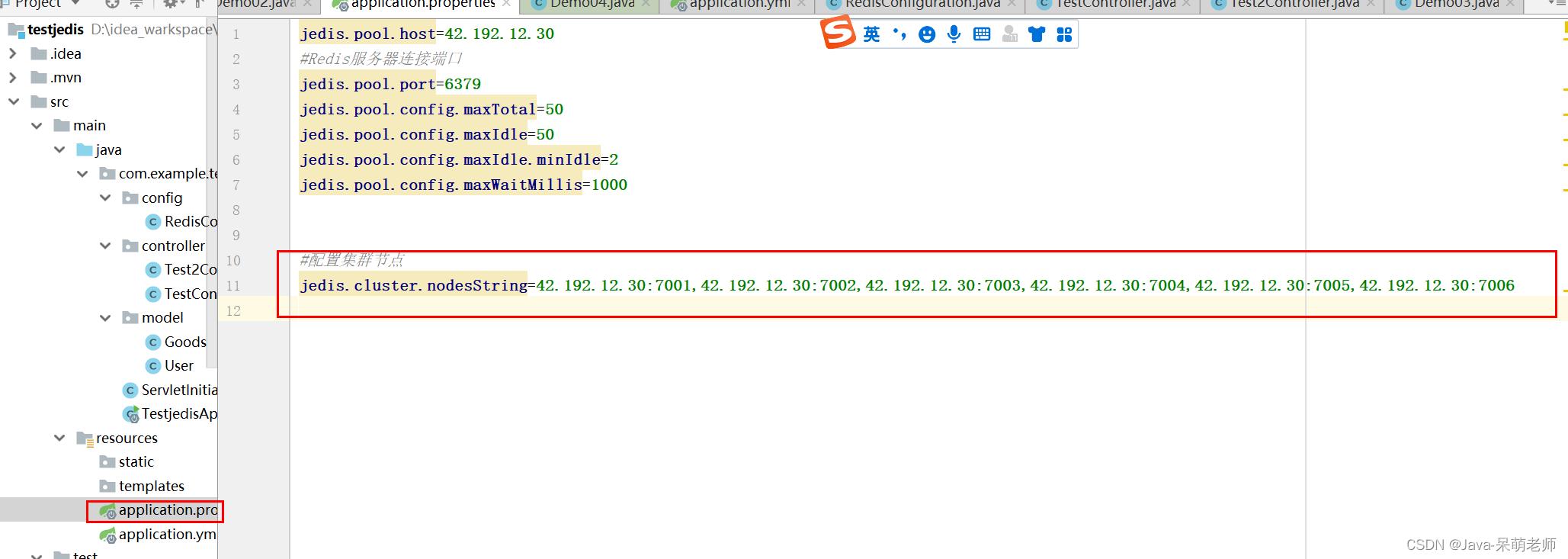Toggle Sogou punctuation mode
This screenshot has height=559, width=1568.
[899, 34]
